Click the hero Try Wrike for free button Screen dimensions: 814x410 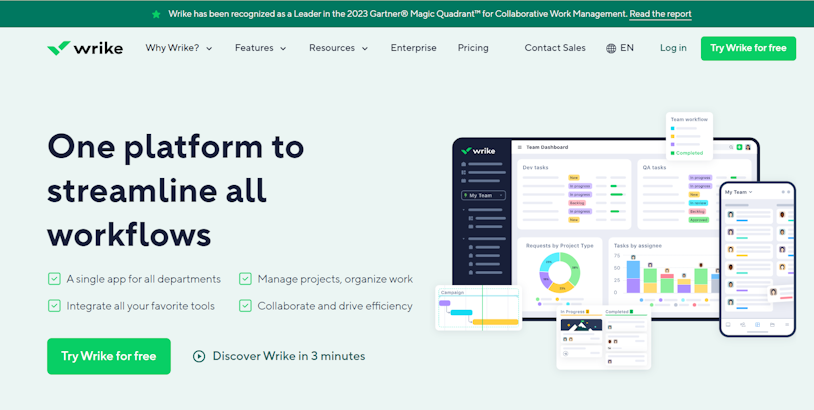point(108,356)
